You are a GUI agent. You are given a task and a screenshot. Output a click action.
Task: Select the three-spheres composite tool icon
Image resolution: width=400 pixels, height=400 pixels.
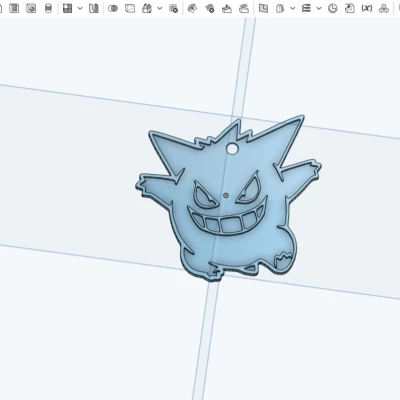[x=384, y=8]
